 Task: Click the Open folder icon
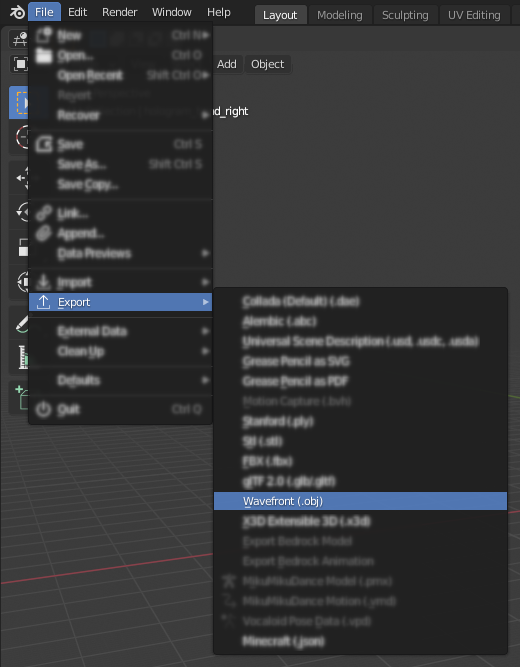point(43,55)
